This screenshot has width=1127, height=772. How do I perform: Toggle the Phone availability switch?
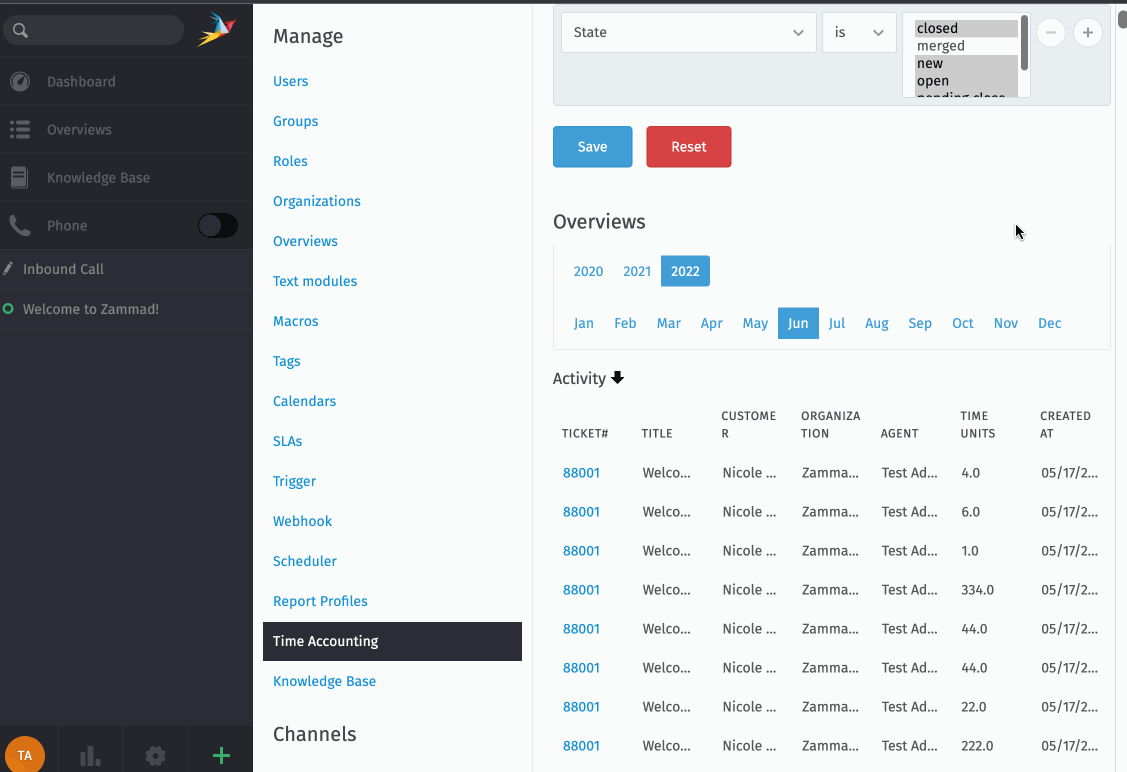click(217, 226)
